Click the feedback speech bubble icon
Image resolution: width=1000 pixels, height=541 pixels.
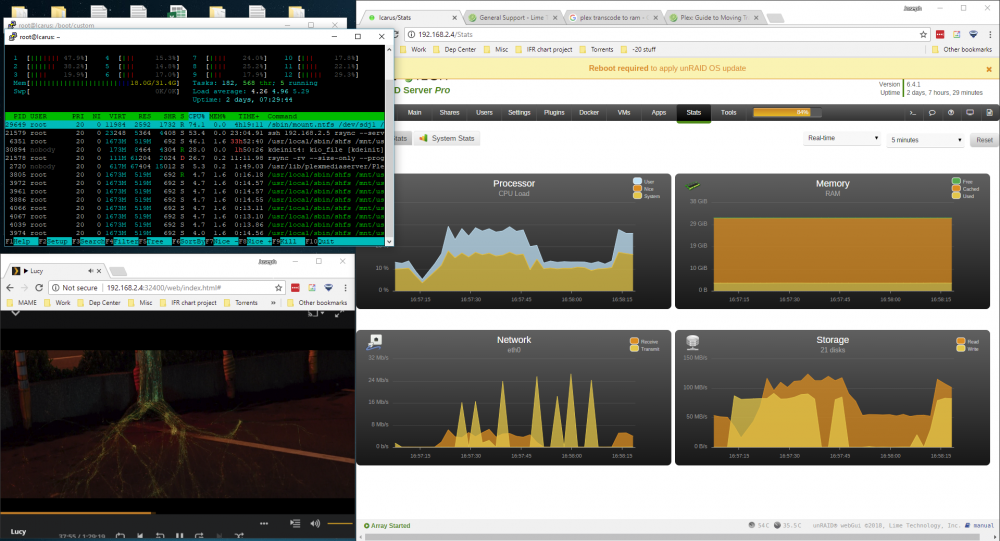pos(932,113)
